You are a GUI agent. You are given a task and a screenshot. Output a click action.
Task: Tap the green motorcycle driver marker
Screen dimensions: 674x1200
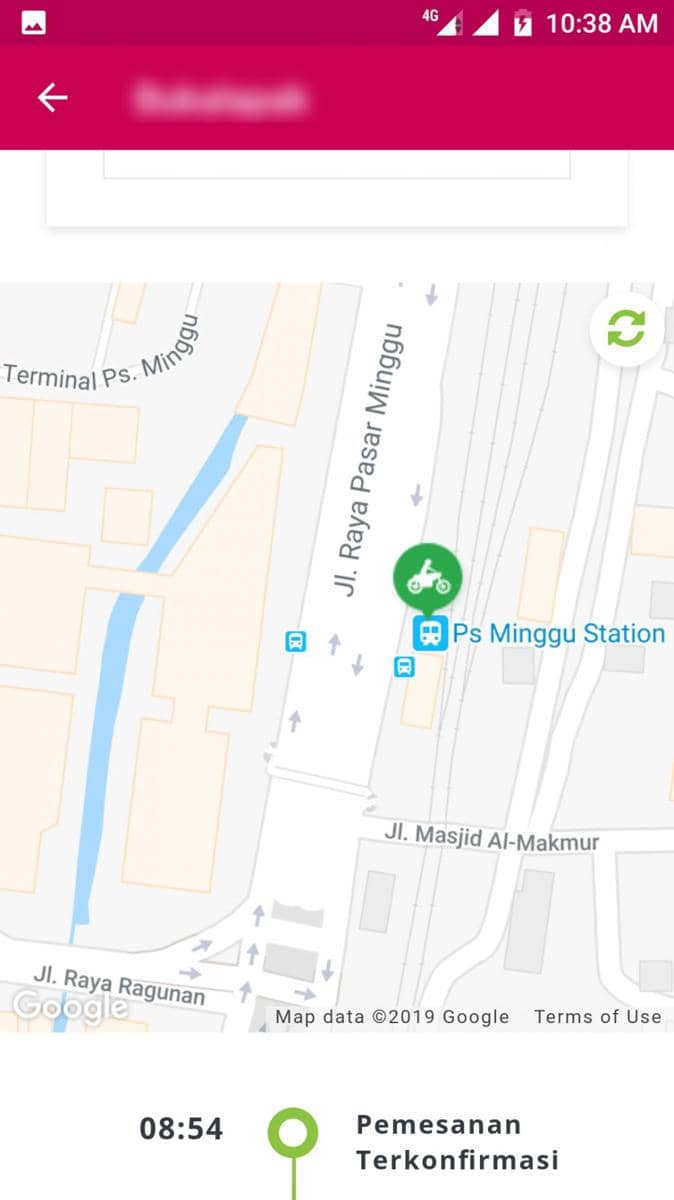tap(427, 579)
